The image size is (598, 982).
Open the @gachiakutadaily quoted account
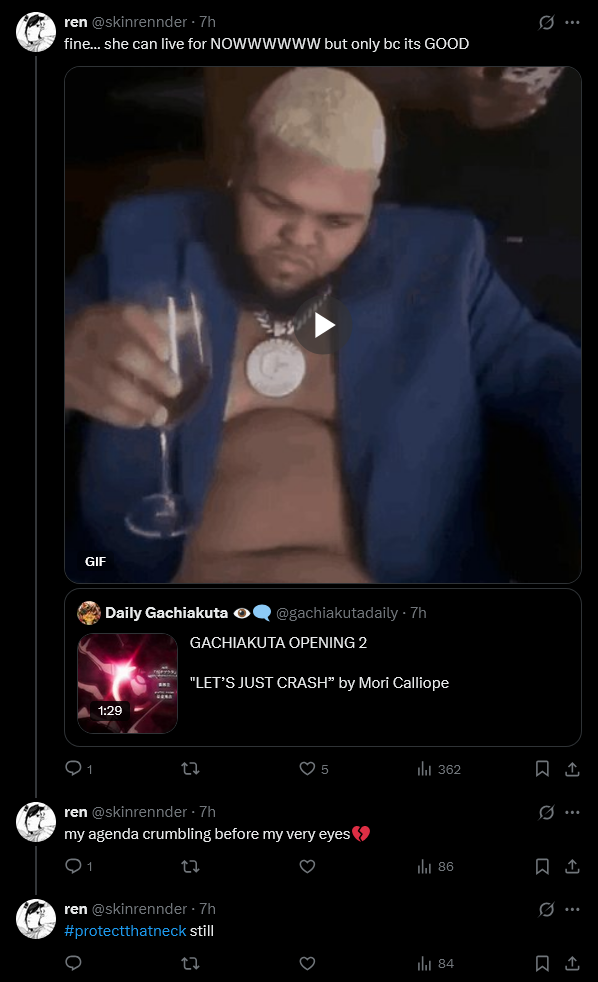337,612
